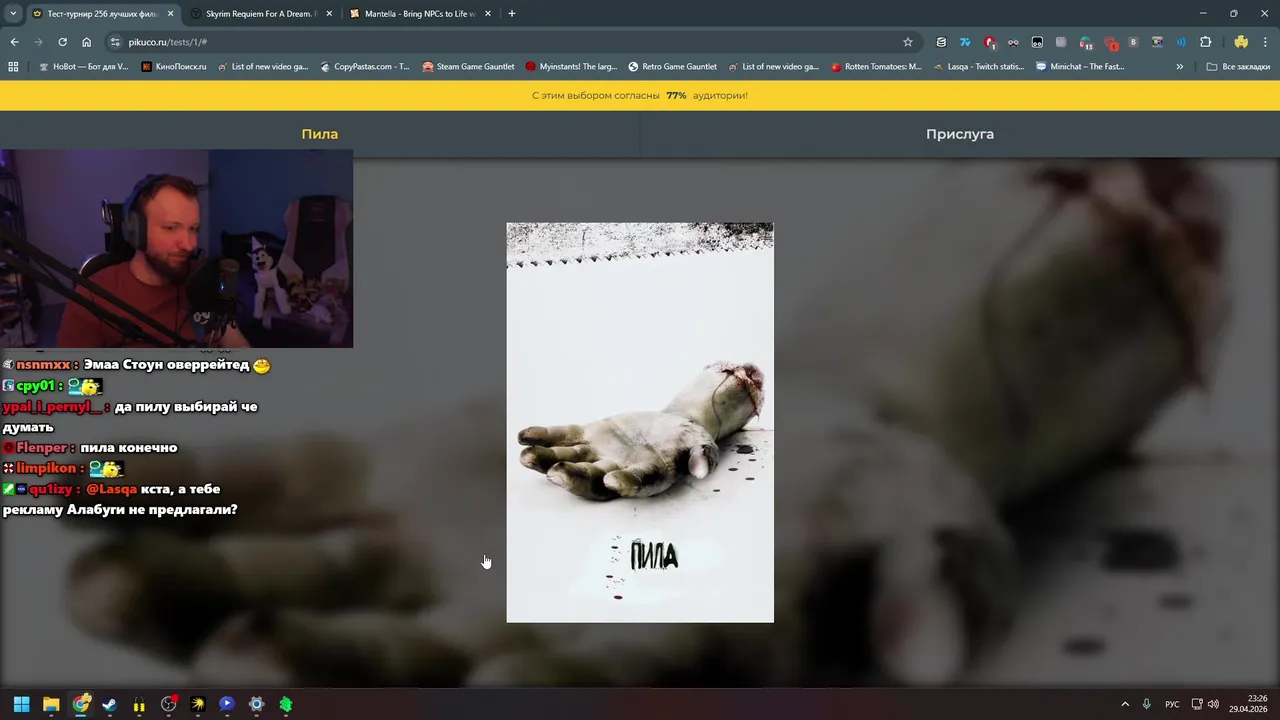Open Steam from the taskbar
1280x720 pixels.
coord(109,704)
